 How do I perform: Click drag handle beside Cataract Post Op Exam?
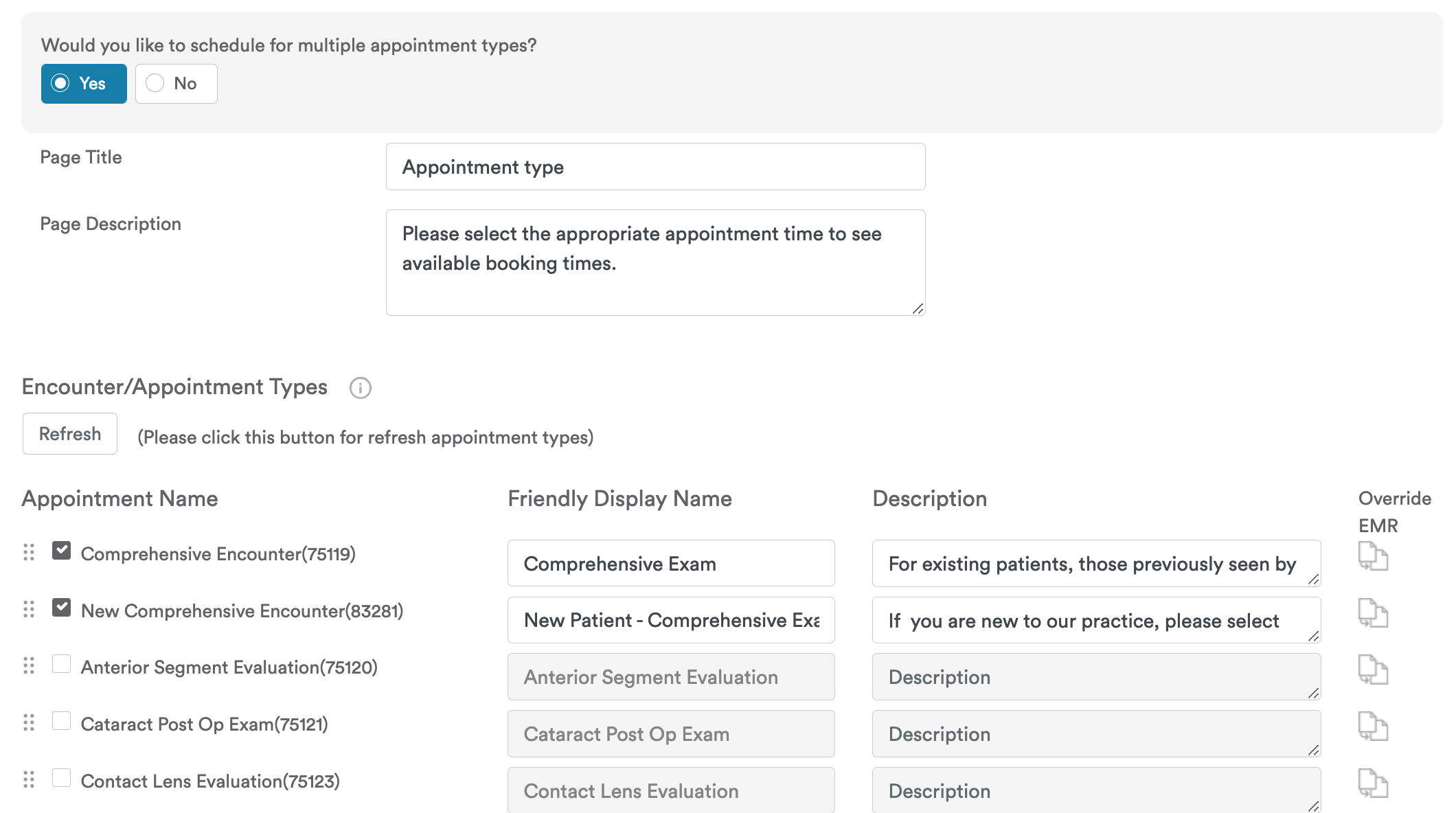click(29, 722)
